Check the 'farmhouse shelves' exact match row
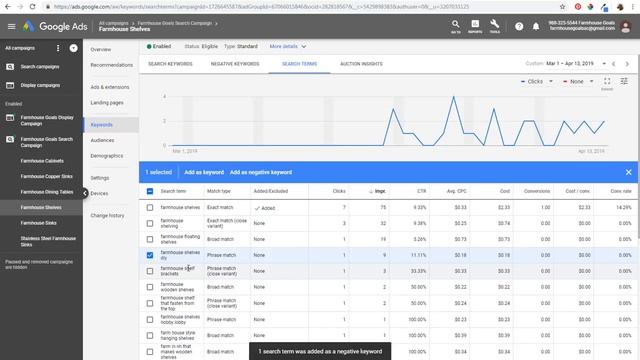This screenshot has width=640, height=360. [x=150, y=208]
